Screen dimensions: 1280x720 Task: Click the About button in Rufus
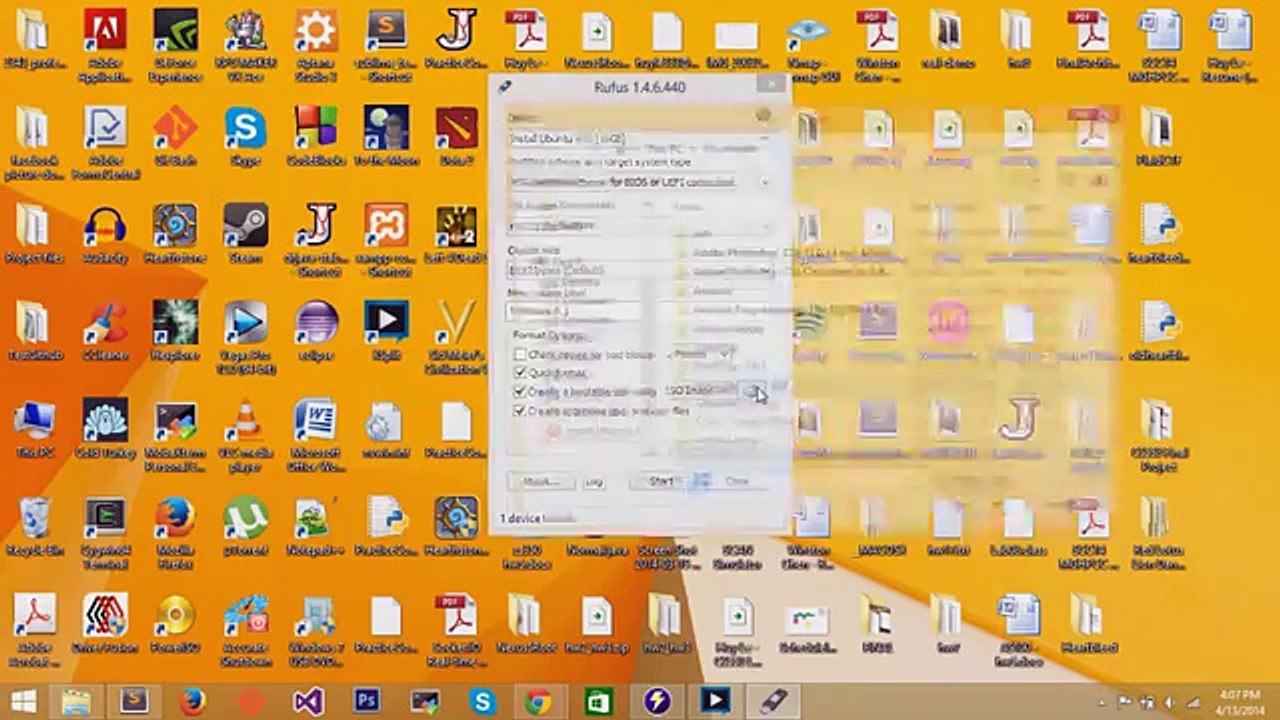[540, 482]
